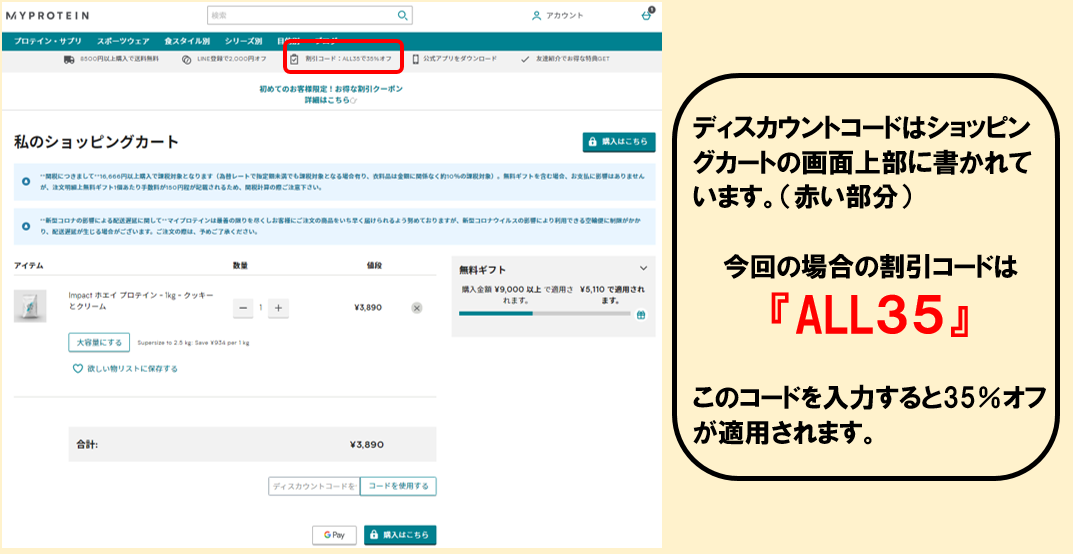Click the 値段 column header
Screen dimensions: 1073x554
click(x=374, y=265)
